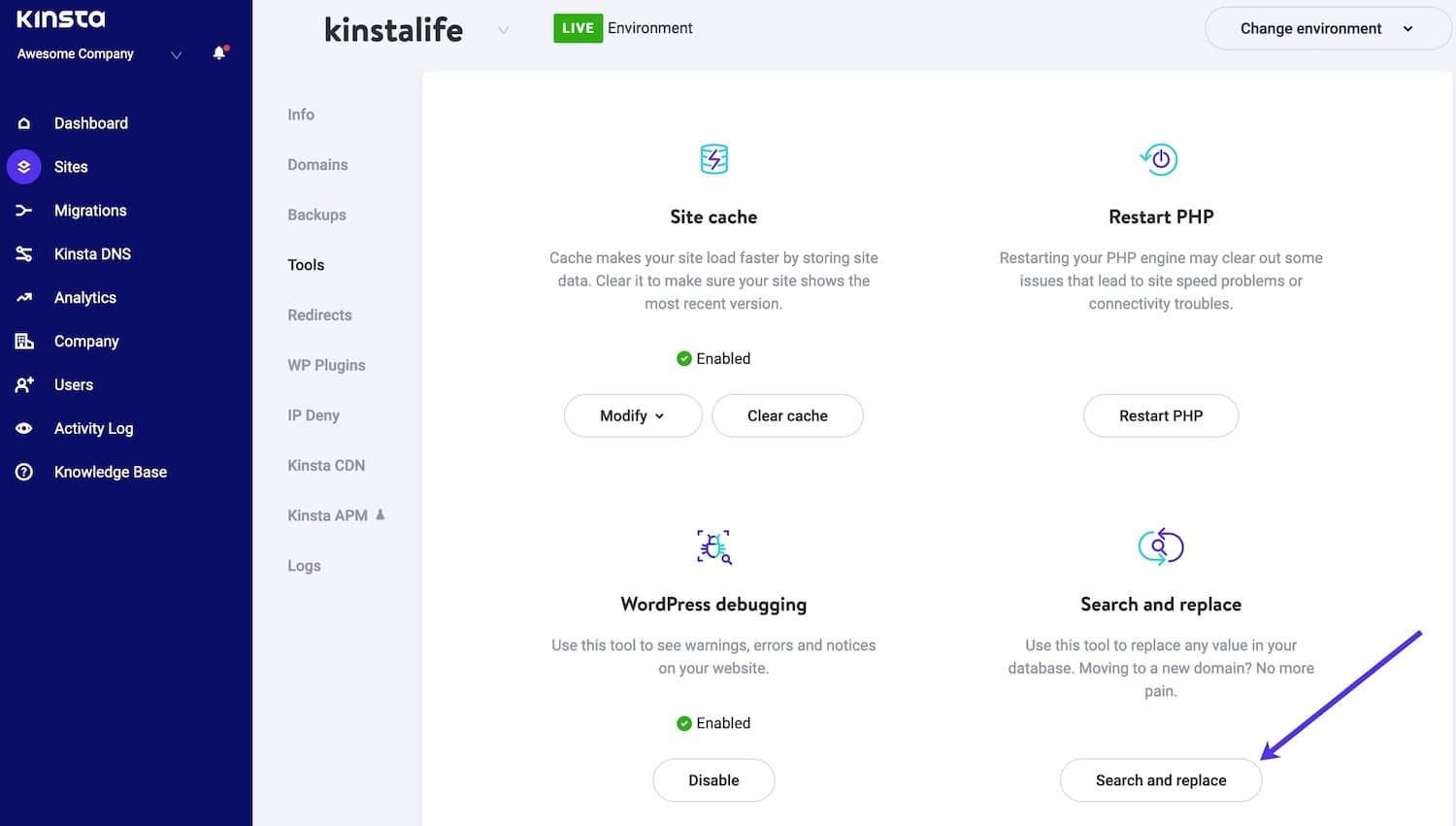Select the Kinsta APM tab

tap(327, 515)
